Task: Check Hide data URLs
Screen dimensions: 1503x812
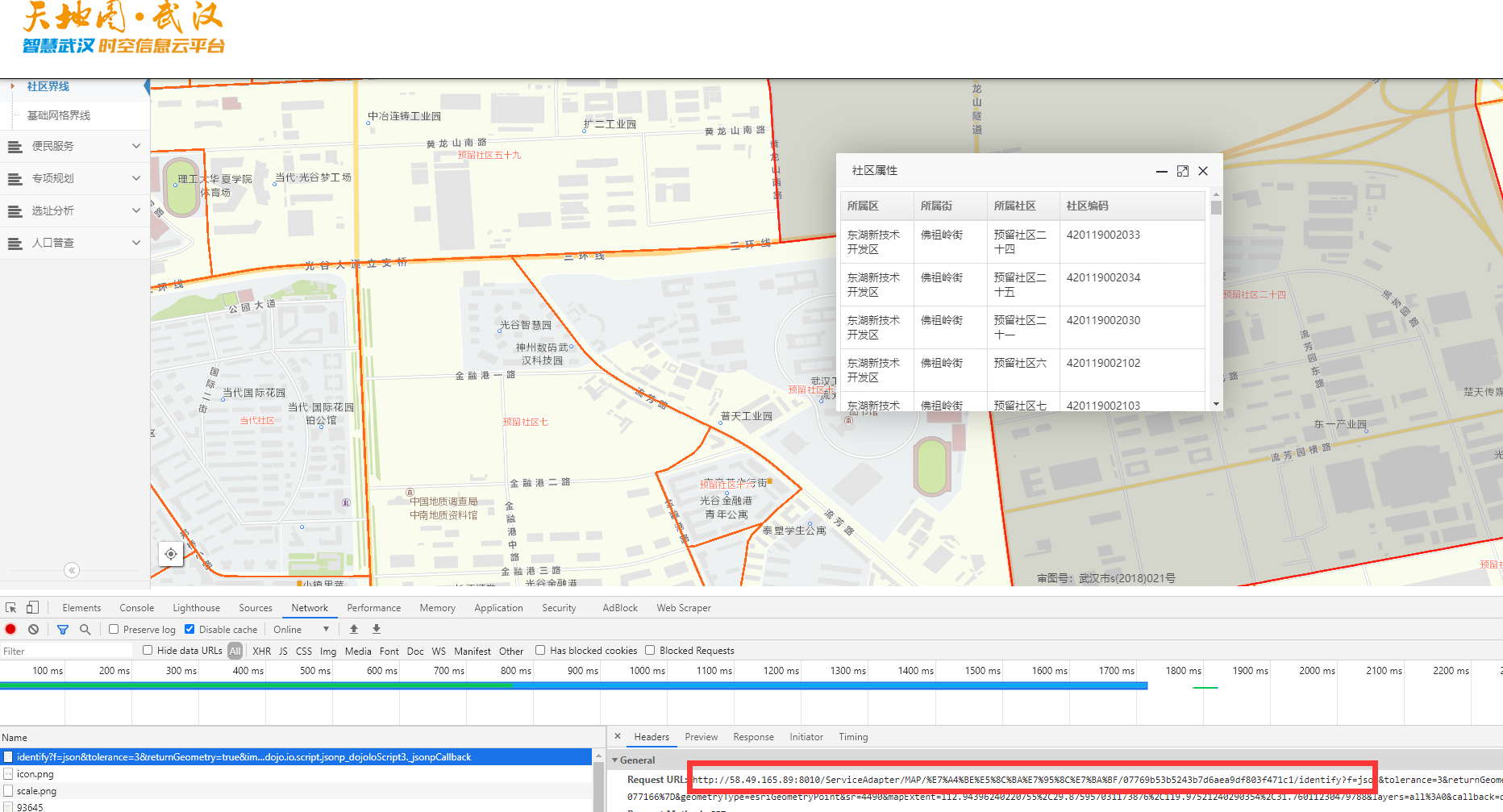Action: pos(148,650)
